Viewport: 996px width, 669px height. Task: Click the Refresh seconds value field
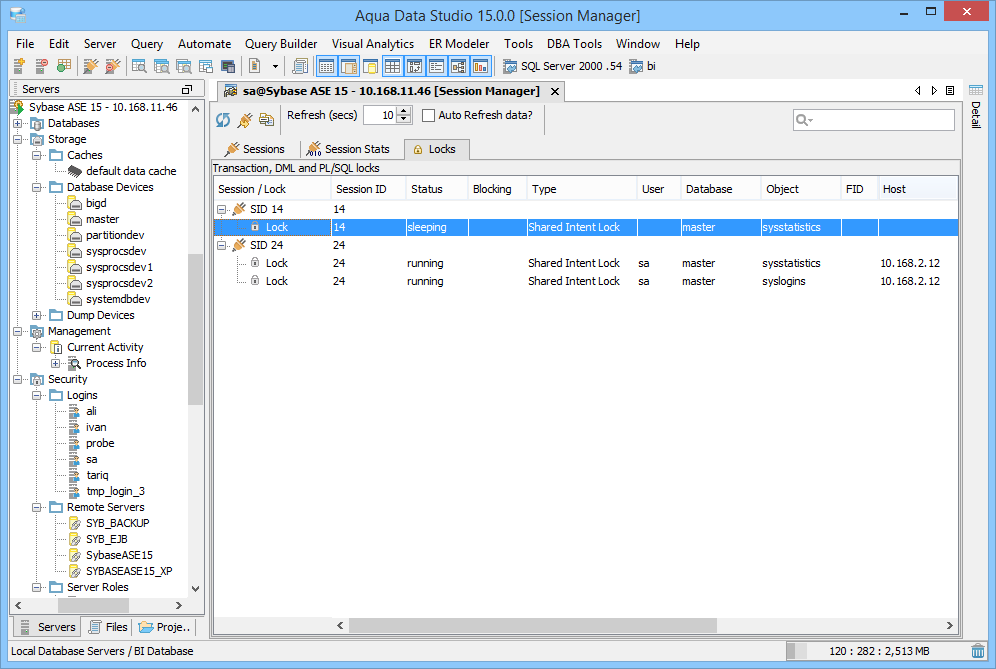coord(380,116)
